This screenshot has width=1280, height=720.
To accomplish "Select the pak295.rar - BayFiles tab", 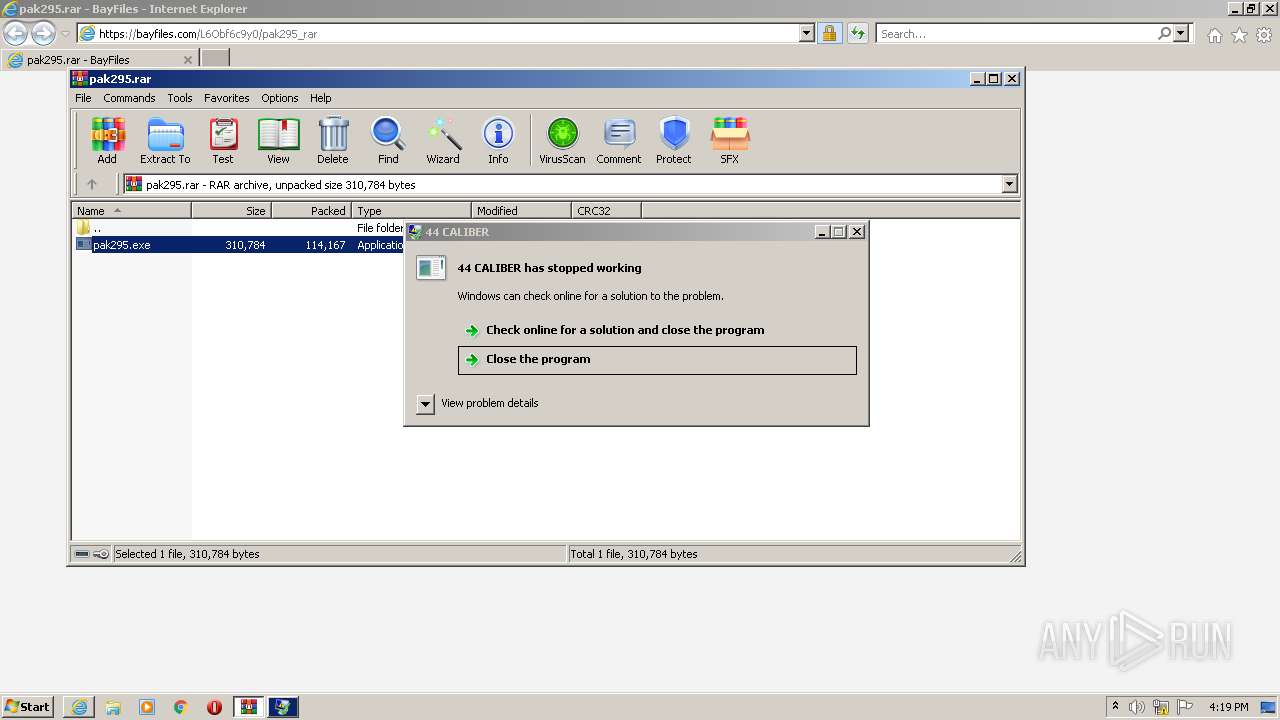I will [99, 59].
